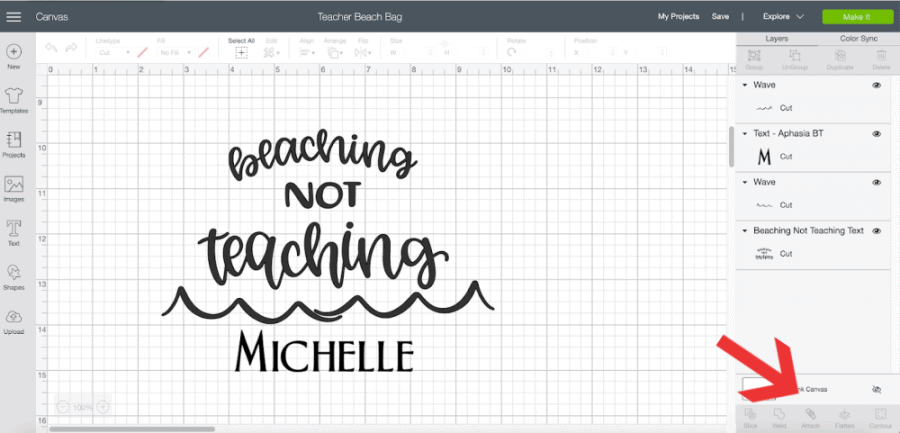Screen dimensions: 900x433
Task: Collapse the first Wave layer
Action: click(x=745, y=86)
